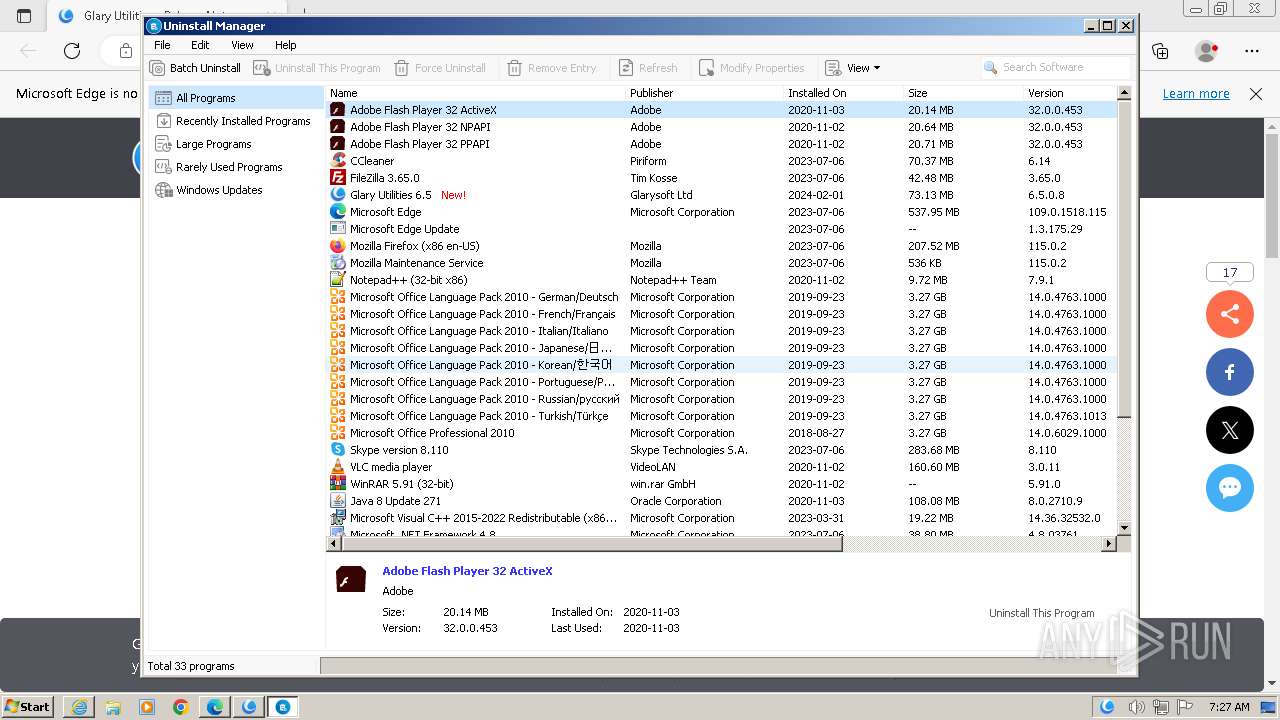Click the Notepad++ row icon
Viewport: 1280px width, 720px height.
point(338,280)
